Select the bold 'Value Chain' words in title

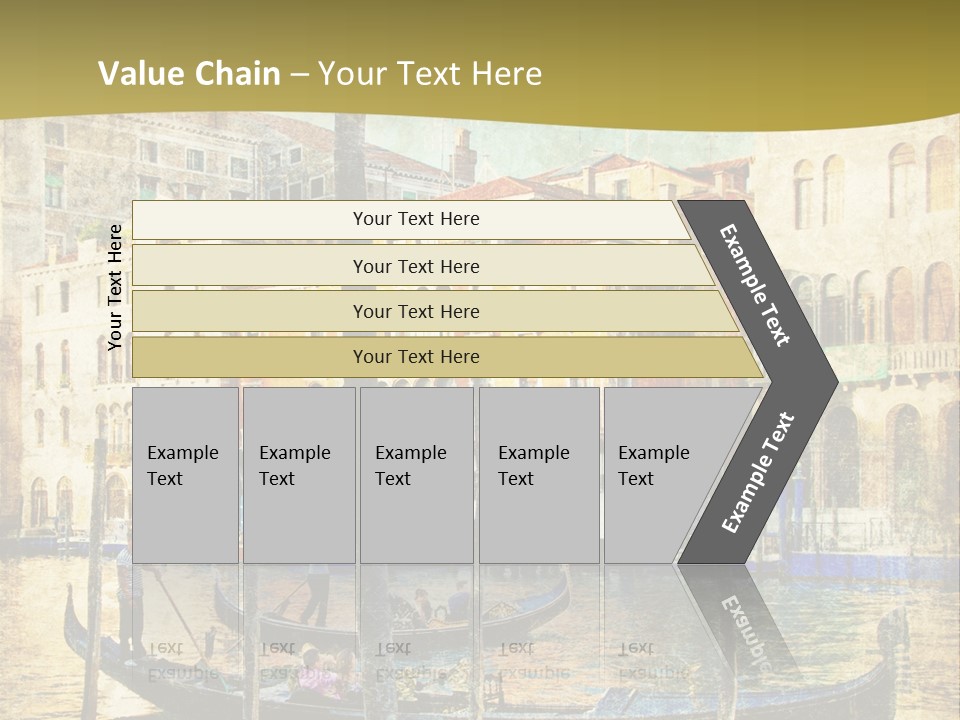tap(189, 73)
